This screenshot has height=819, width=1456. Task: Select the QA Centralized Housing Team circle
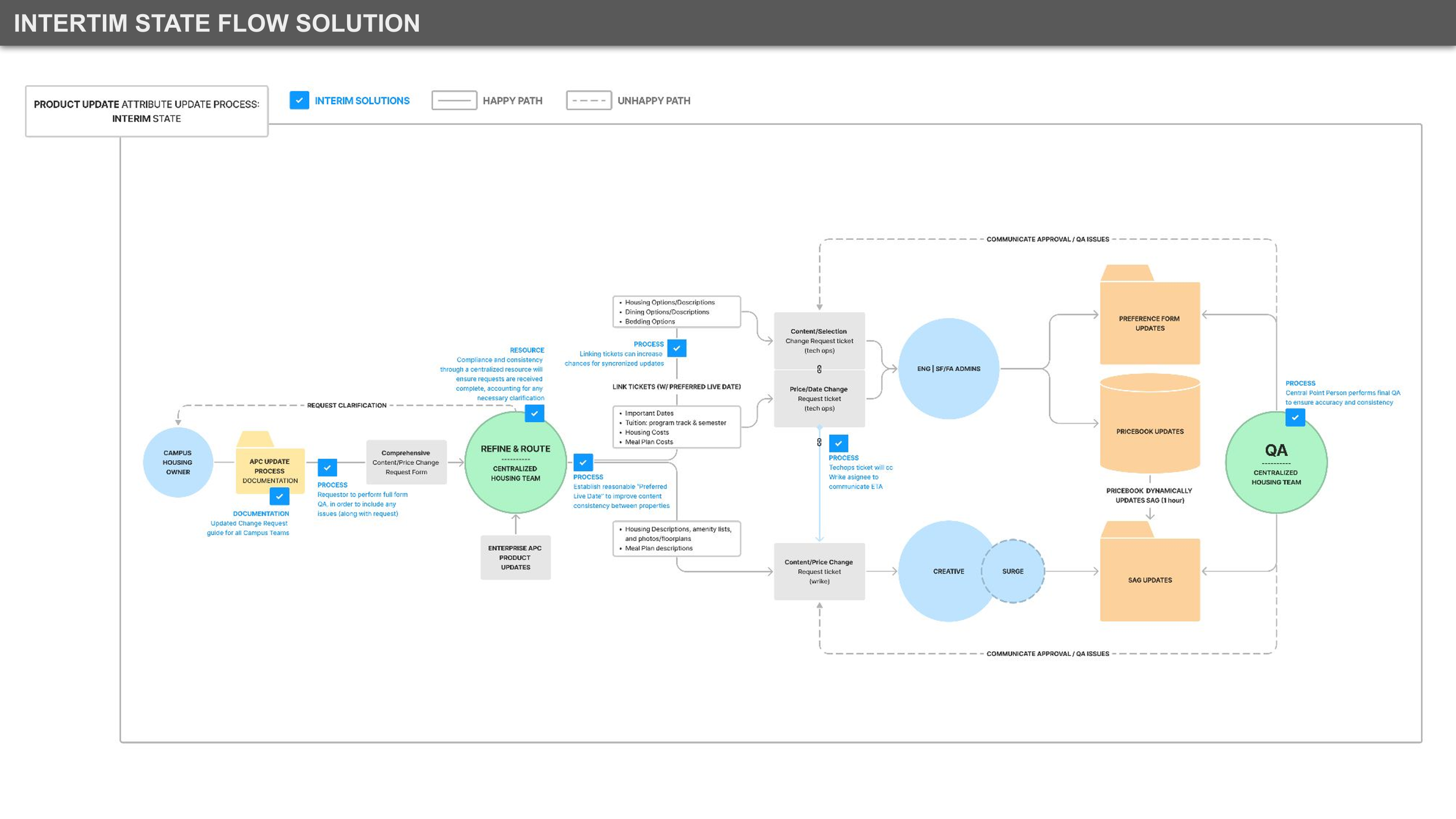tap(1276, 463)
